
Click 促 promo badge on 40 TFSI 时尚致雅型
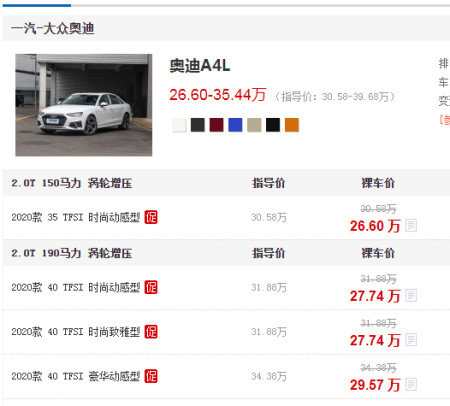(x=151, y=332)
